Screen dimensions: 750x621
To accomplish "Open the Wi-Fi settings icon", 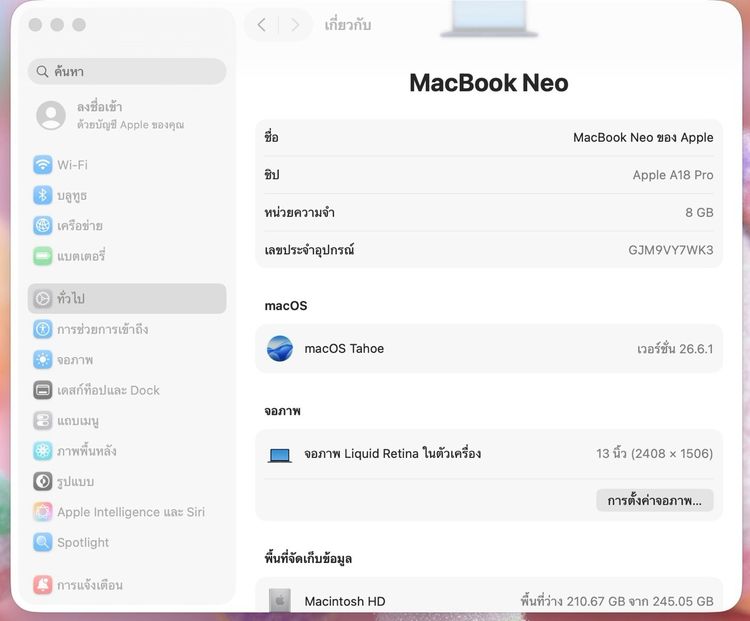I will point(43,165).
